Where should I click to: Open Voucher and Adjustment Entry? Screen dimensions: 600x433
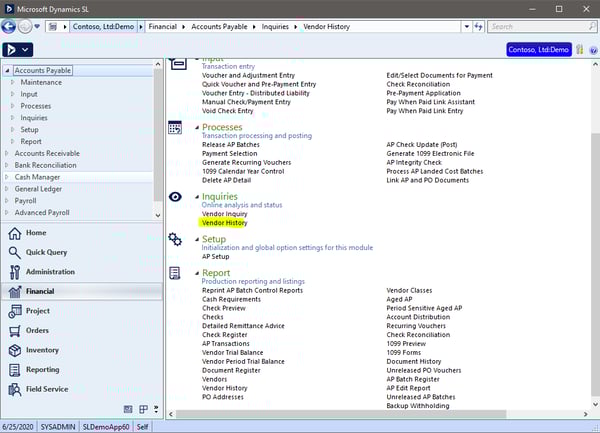[x=248, y=75]
